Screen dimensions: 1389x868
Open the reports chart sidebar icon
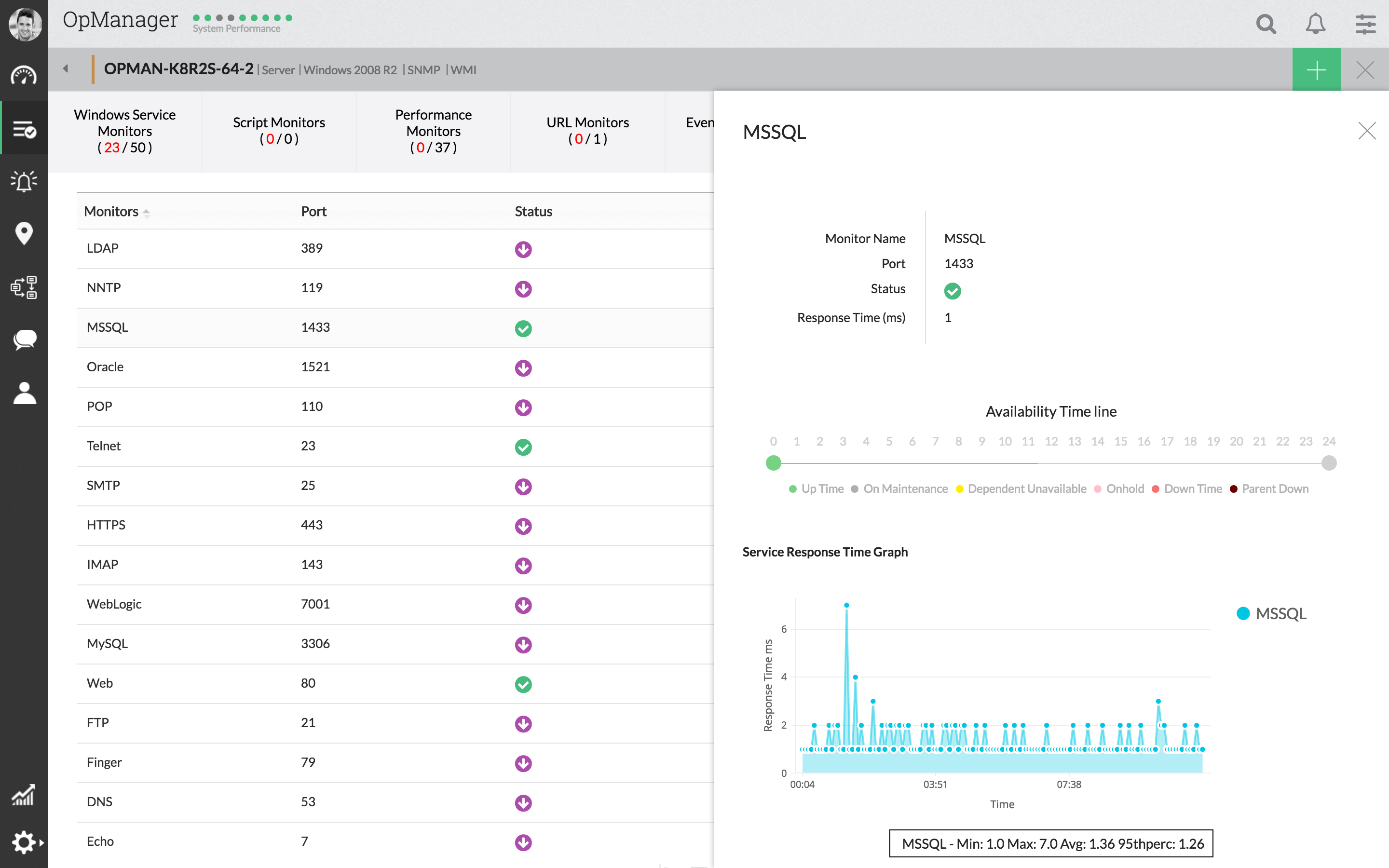[24, 795]
